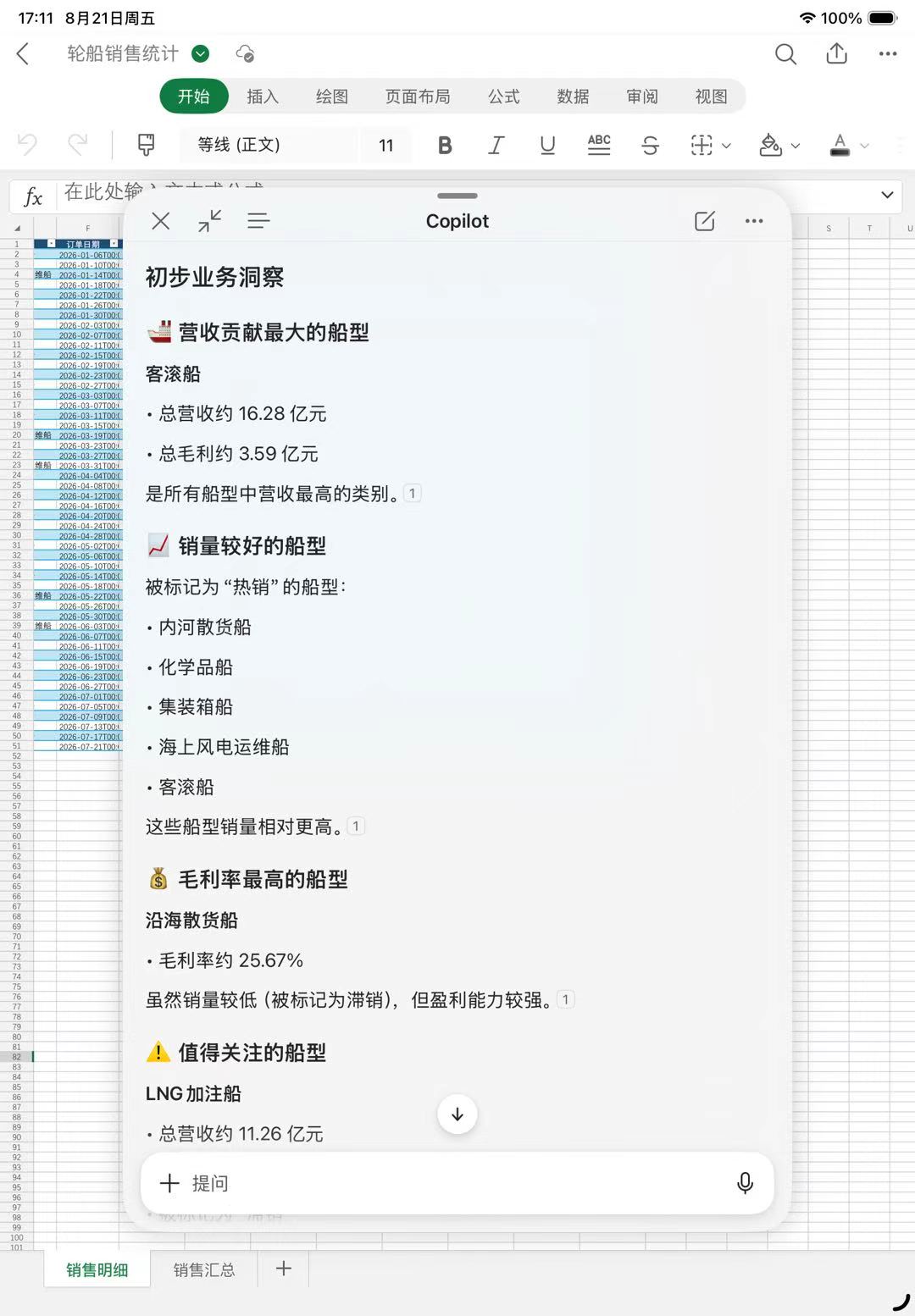Select row 82 header

(x=16, y=1057)
